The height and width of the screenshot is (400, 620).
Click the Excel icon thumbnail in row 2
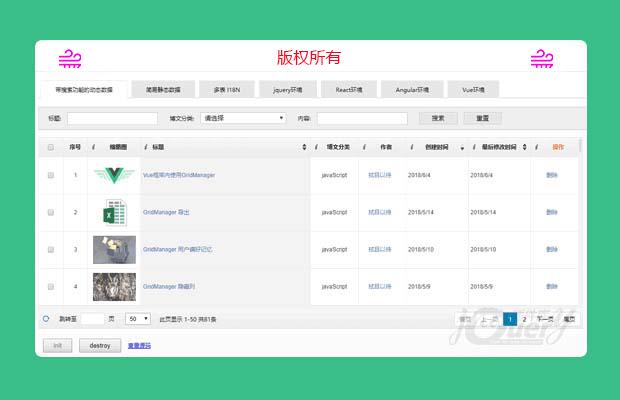[113, 212]
